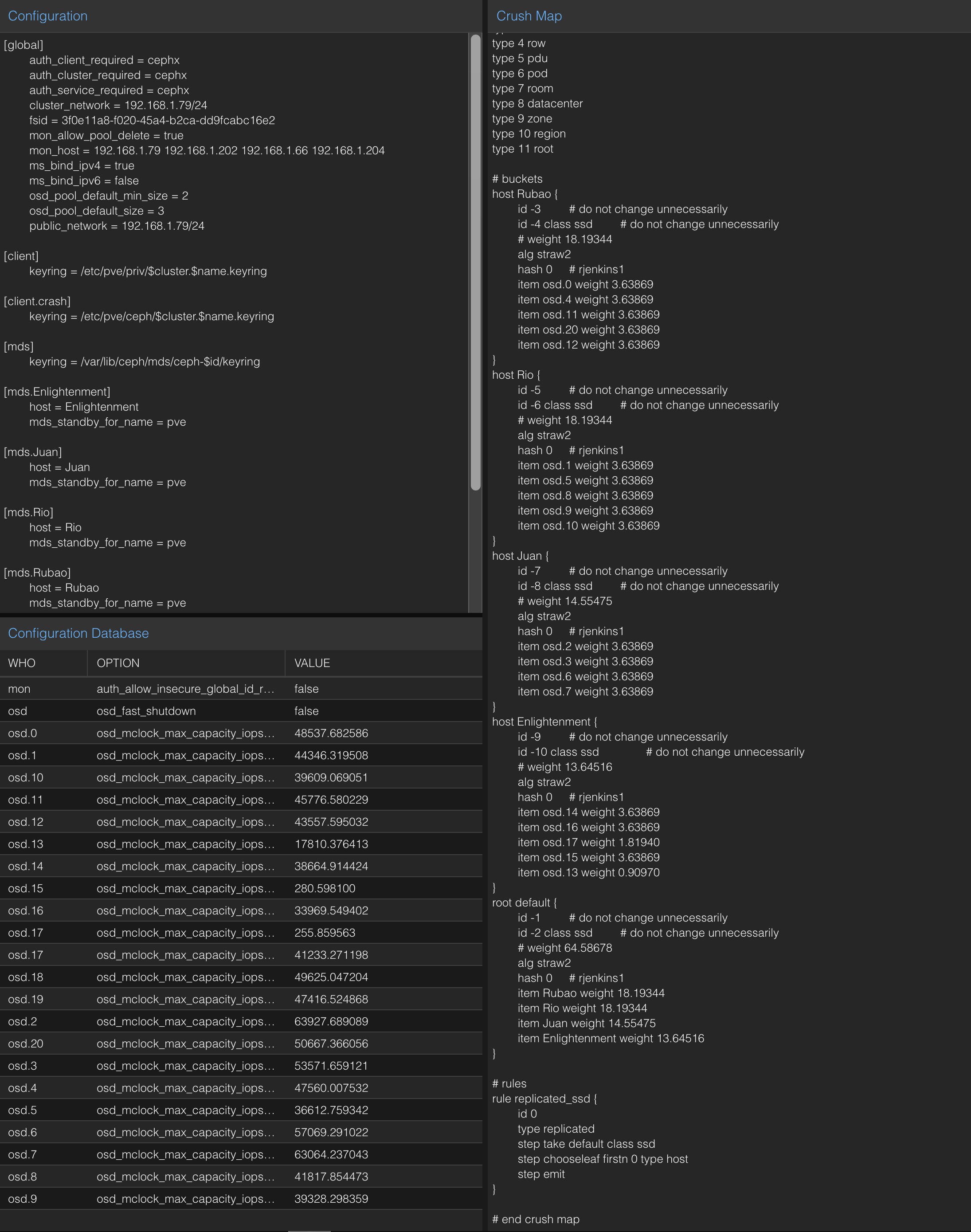Click the mon_host line in configuration
971x1232 pixels.
(x=207, y=151)
